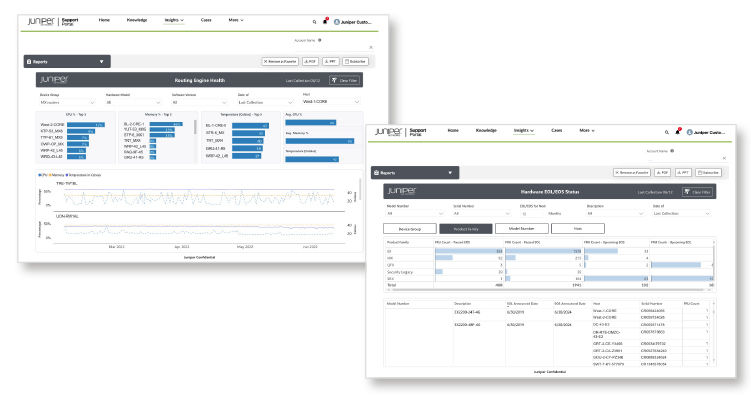Expand Reports dropdown in Hardware EOL/EOS window

[450, 173]
